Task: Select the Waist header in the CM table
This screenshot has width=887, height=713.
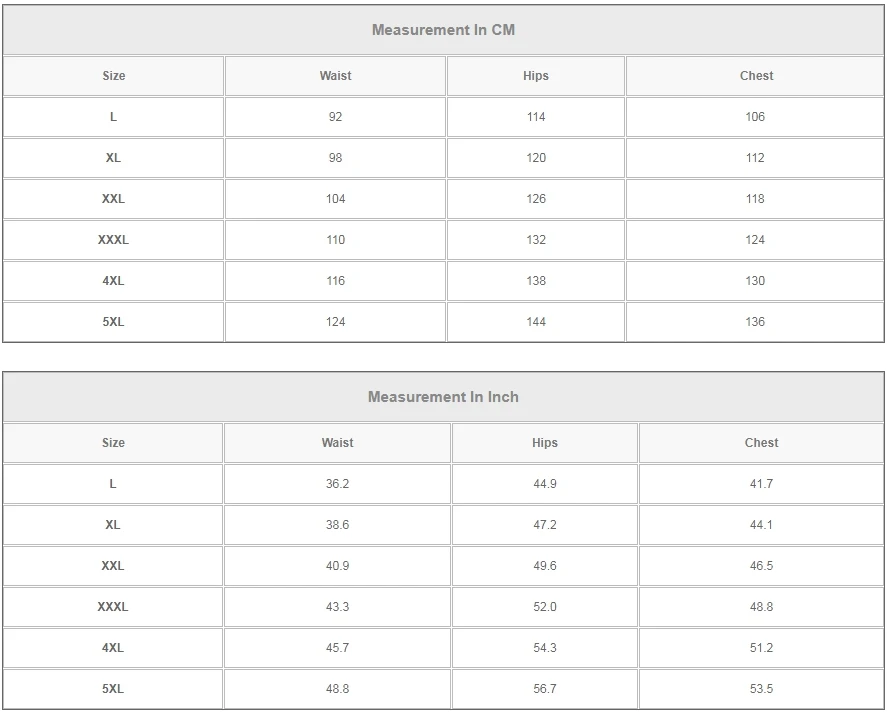Action: [x=335, y=76]
